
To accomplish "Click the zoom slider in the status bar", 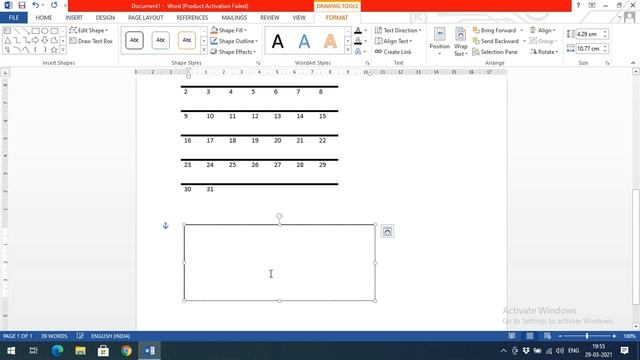I will (587, 336).
